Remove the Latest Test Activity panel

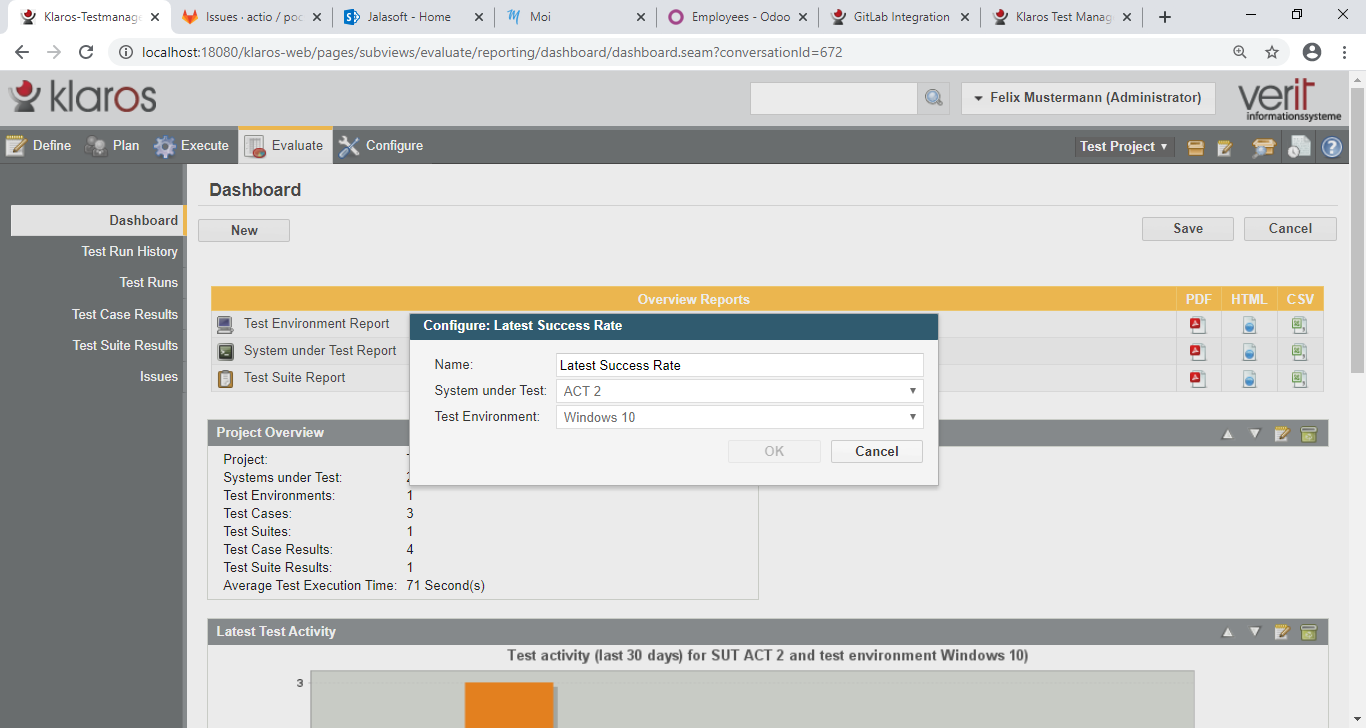coord(1308,632)
